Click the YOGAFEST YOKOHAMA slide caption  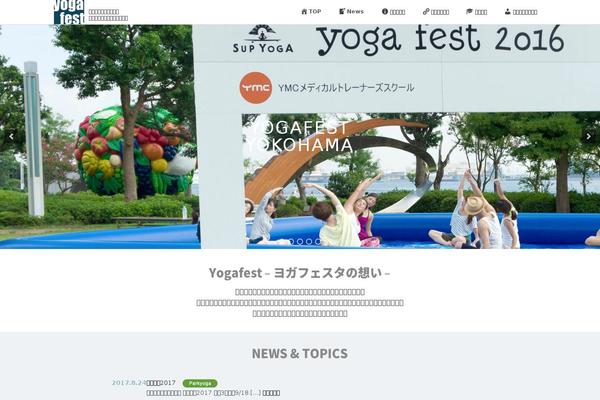point(299,137)
